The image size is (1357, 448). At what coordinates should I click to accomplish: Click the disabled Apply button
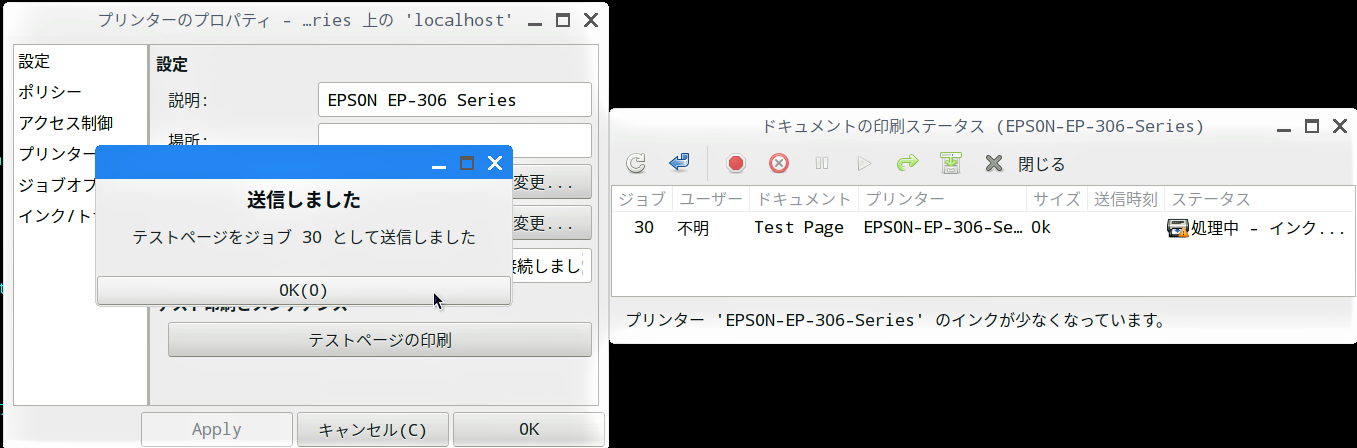click(x=217, y=430)
